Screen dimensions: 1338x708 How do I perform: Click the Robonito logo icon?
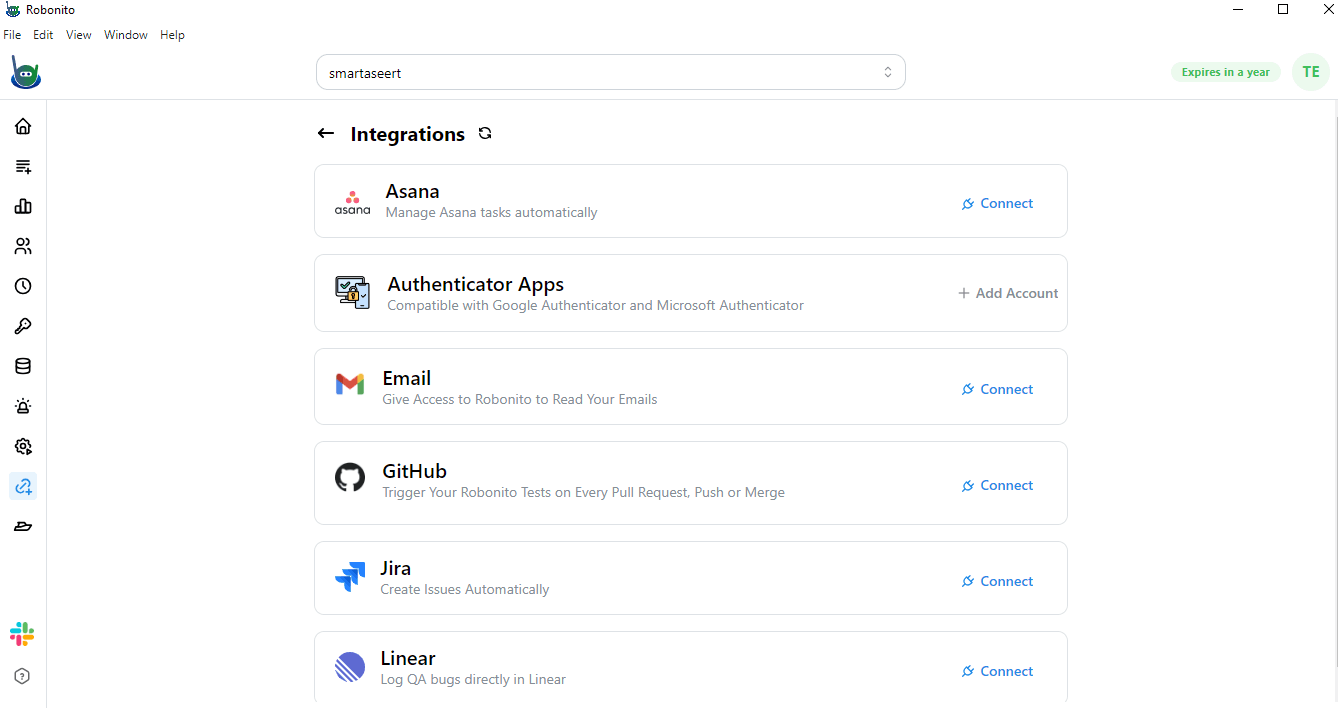[x=25, y=73]
